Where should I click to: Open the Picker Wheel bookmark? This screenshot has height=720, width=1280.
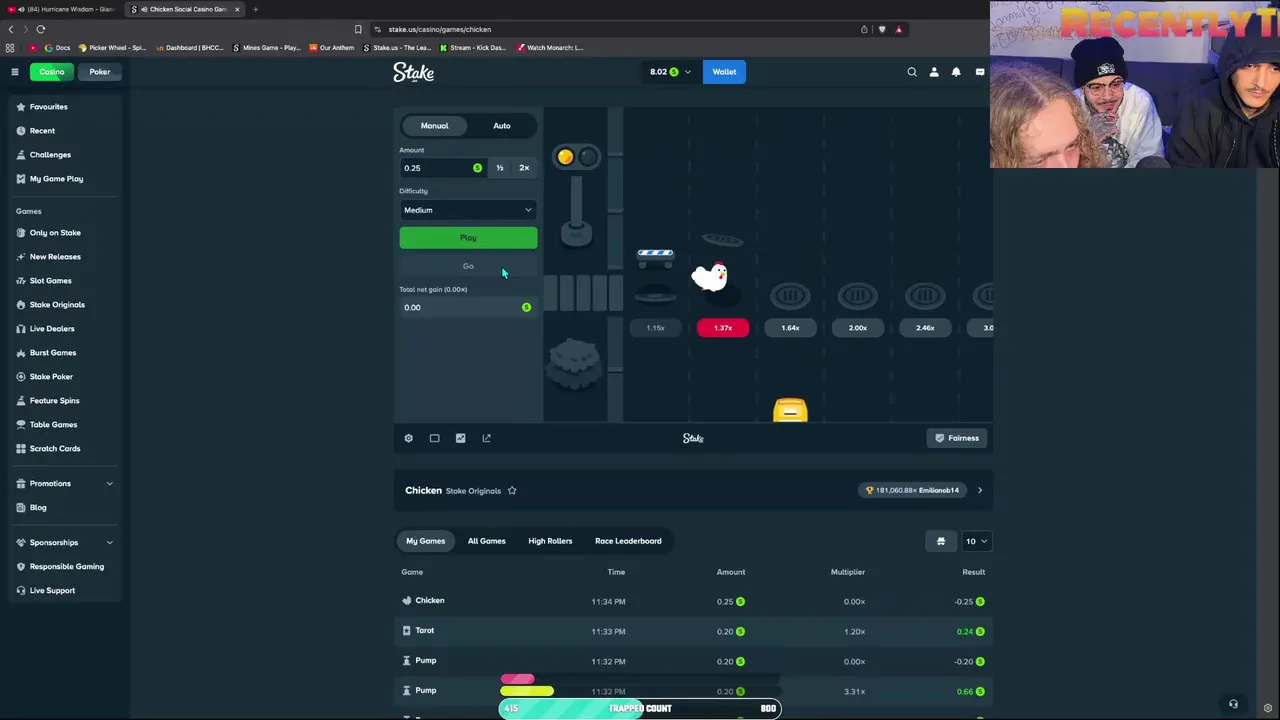[x=111, y=47]
